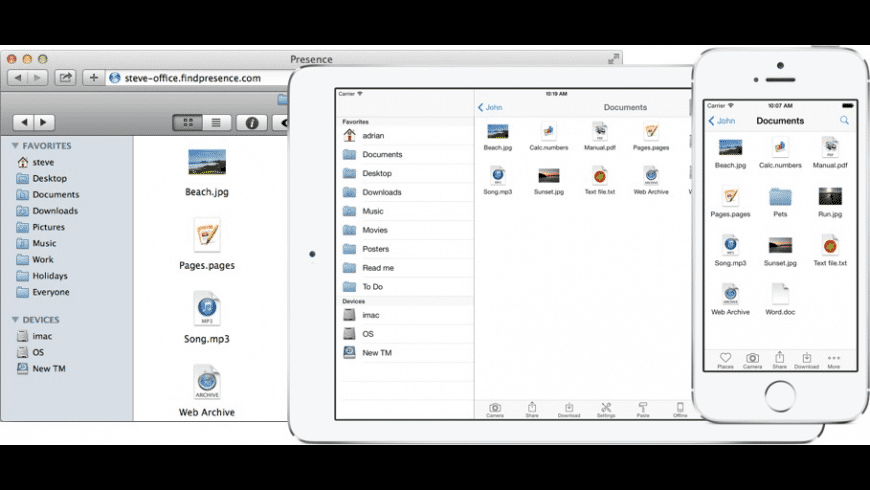Open Calc.numbers on iPad
Screen dimensions: 870x490
point(548,137)
